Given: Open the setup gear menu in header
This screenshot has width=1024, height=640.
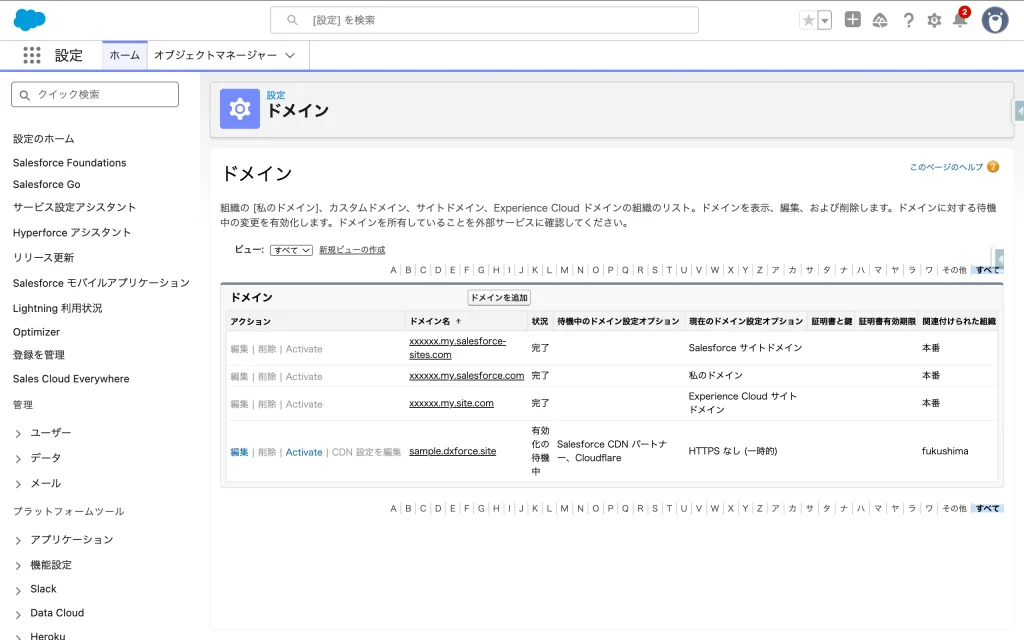Looking at the screenshot, I should click(934, 20).
